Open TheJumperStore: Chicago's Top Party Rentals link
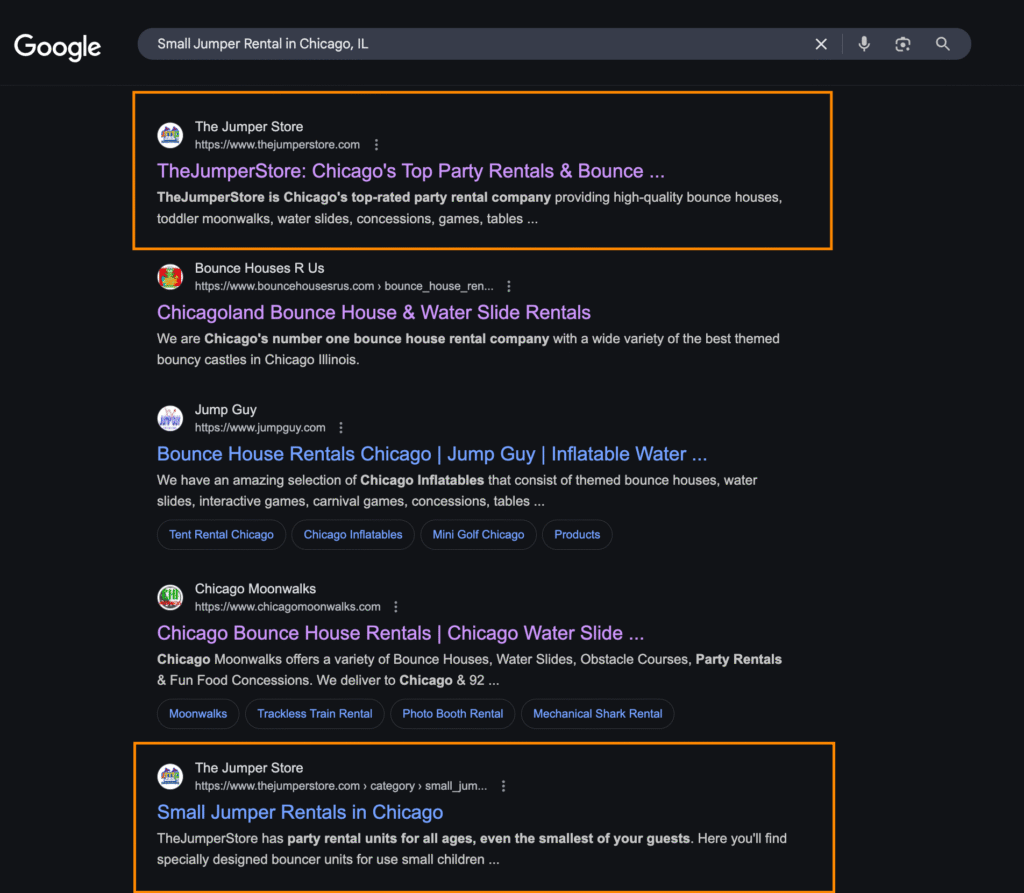The image size is (1024, 893). [411, 171]
